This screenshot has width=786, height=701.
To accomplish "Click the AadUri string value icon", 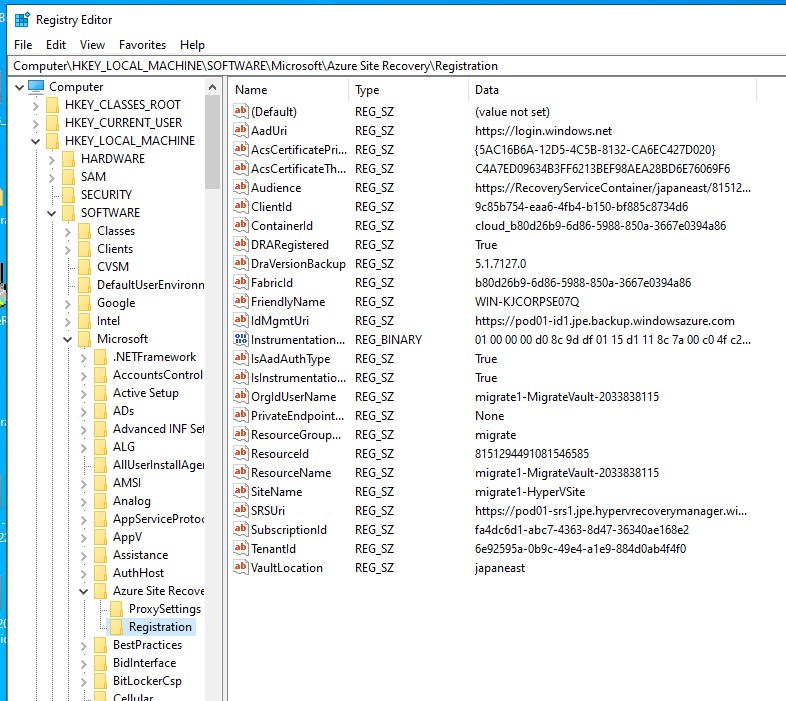I will [241, 130].
